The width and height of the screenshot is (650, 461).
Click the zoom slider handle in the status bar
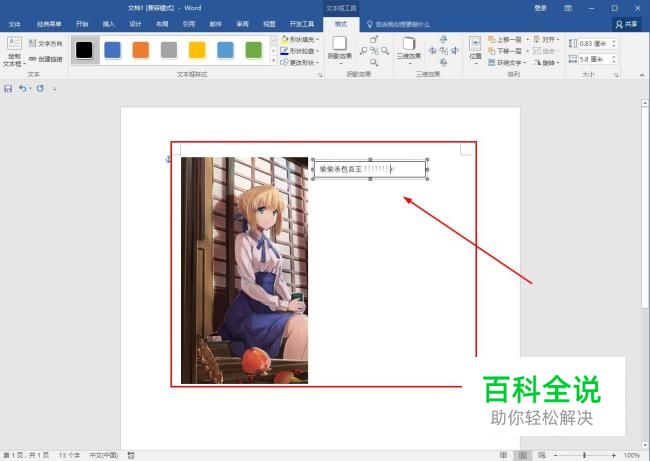(584, 455)
